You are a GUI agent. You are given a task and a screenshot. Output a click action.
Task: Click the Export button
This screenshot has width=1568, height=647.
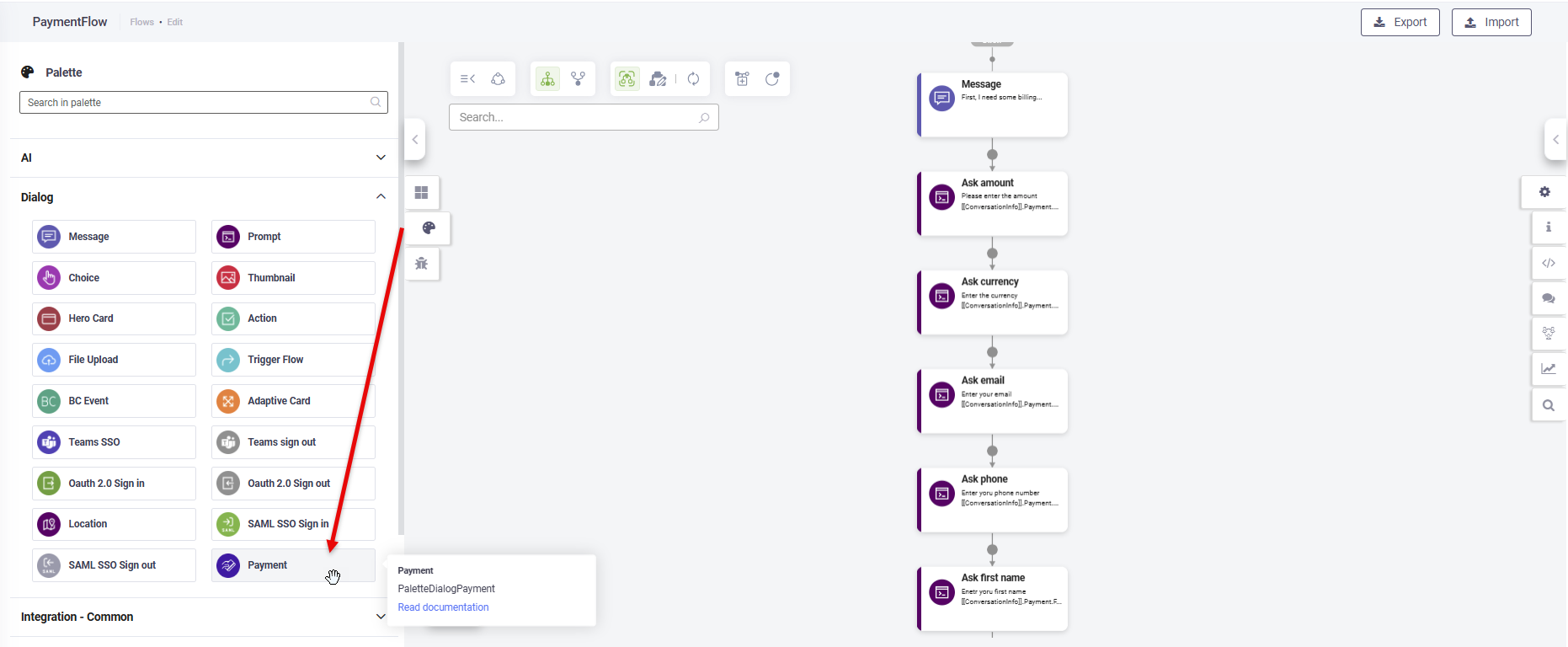tap(1400, 22)
